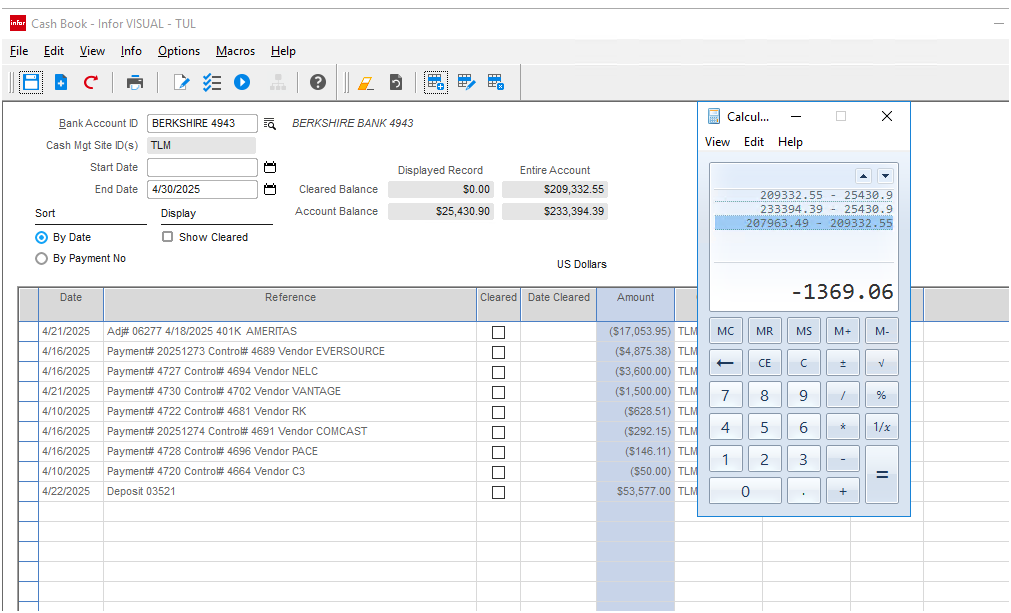Open the calculator's Edit menu
This screenshot has height=613, width=1011.
coord(754,142)
